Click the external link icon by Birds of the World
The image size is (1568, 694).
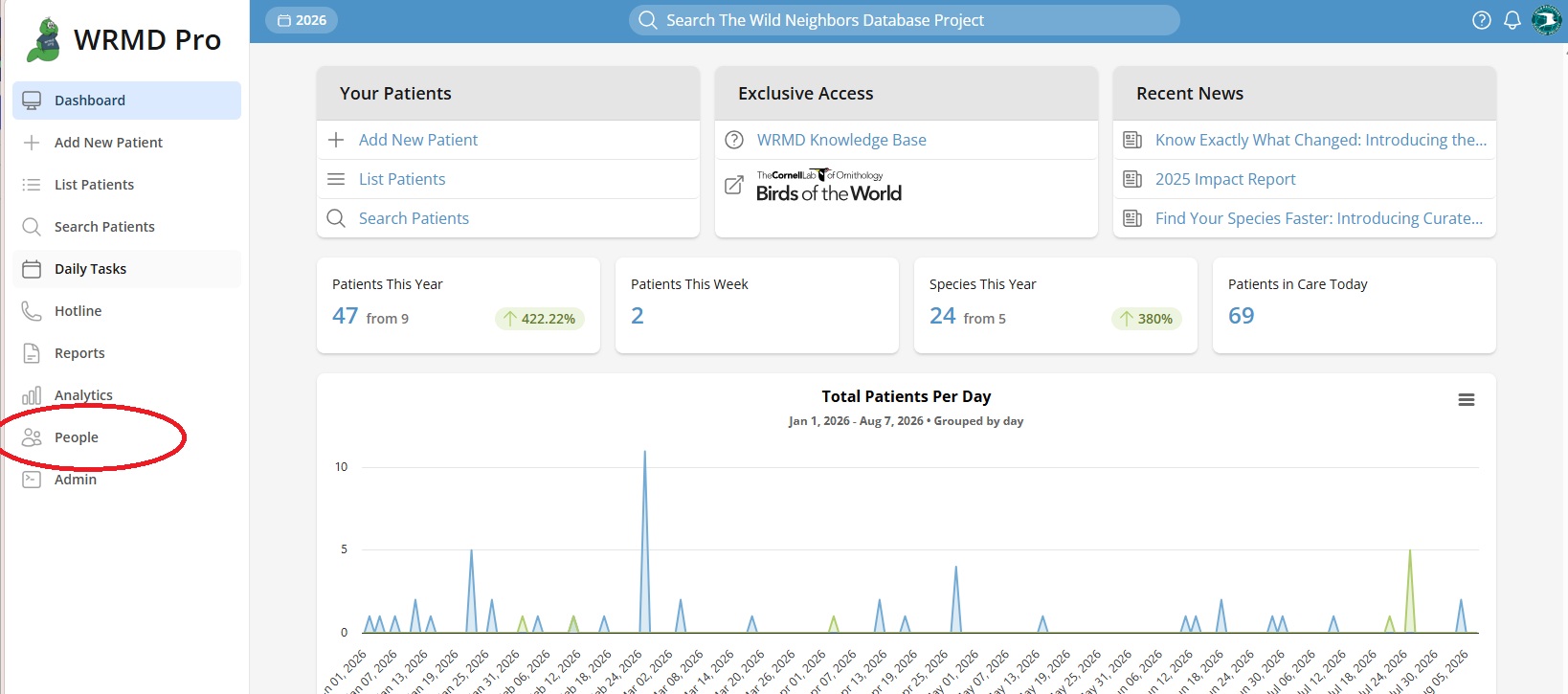click(x=734, y=185)
